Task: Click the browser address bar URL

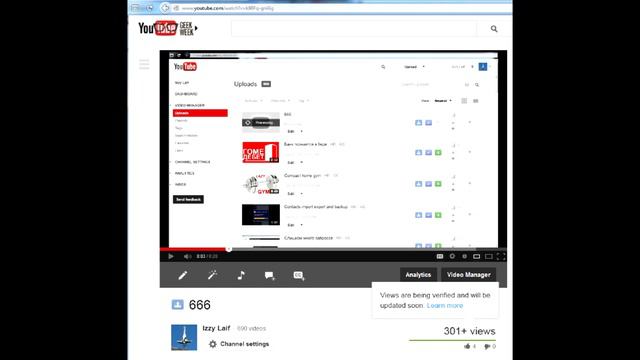Action: point(227,8)
